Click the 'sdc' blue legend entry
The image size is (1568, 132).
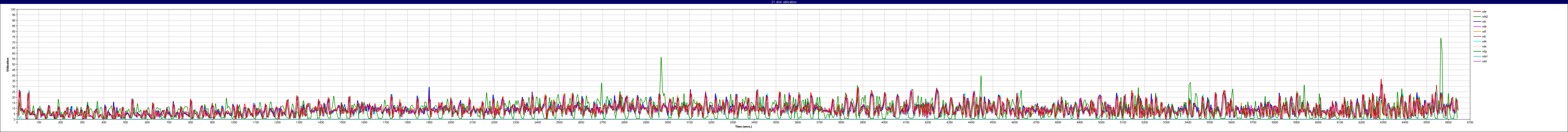click(1479, 21)
